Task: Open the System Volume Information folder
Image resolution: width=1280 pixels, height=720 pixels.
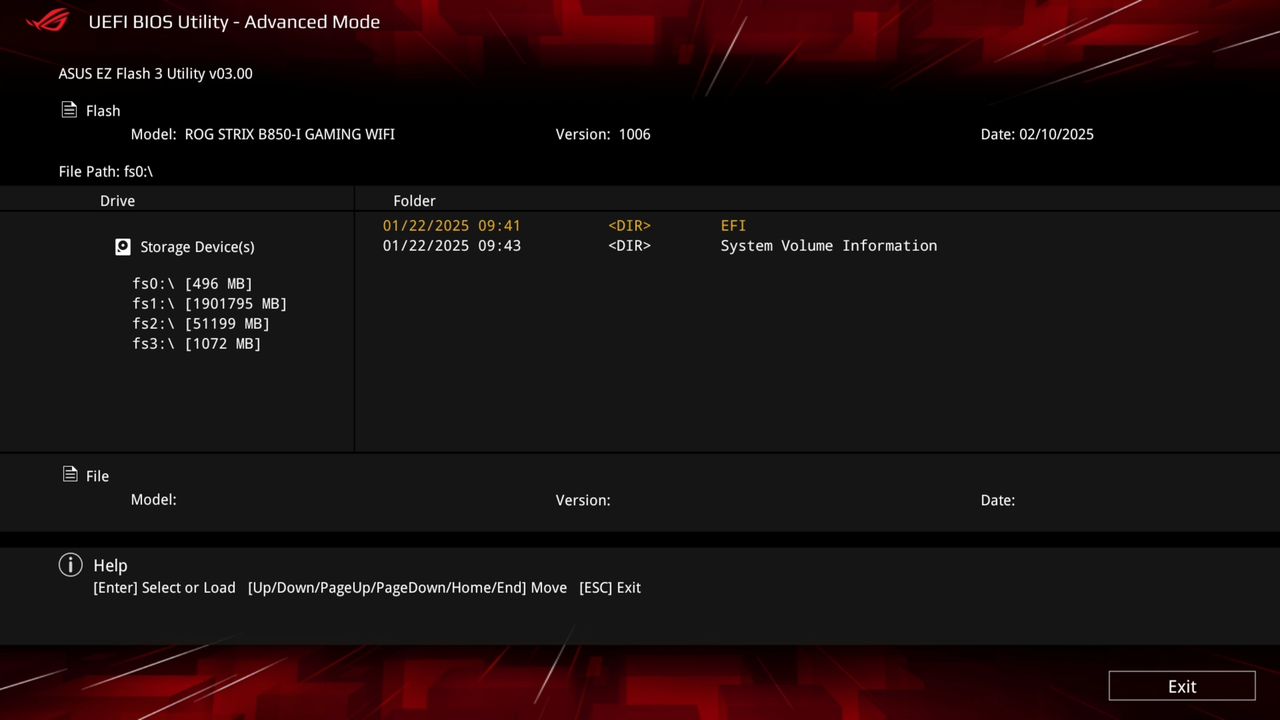Action: 829,246
